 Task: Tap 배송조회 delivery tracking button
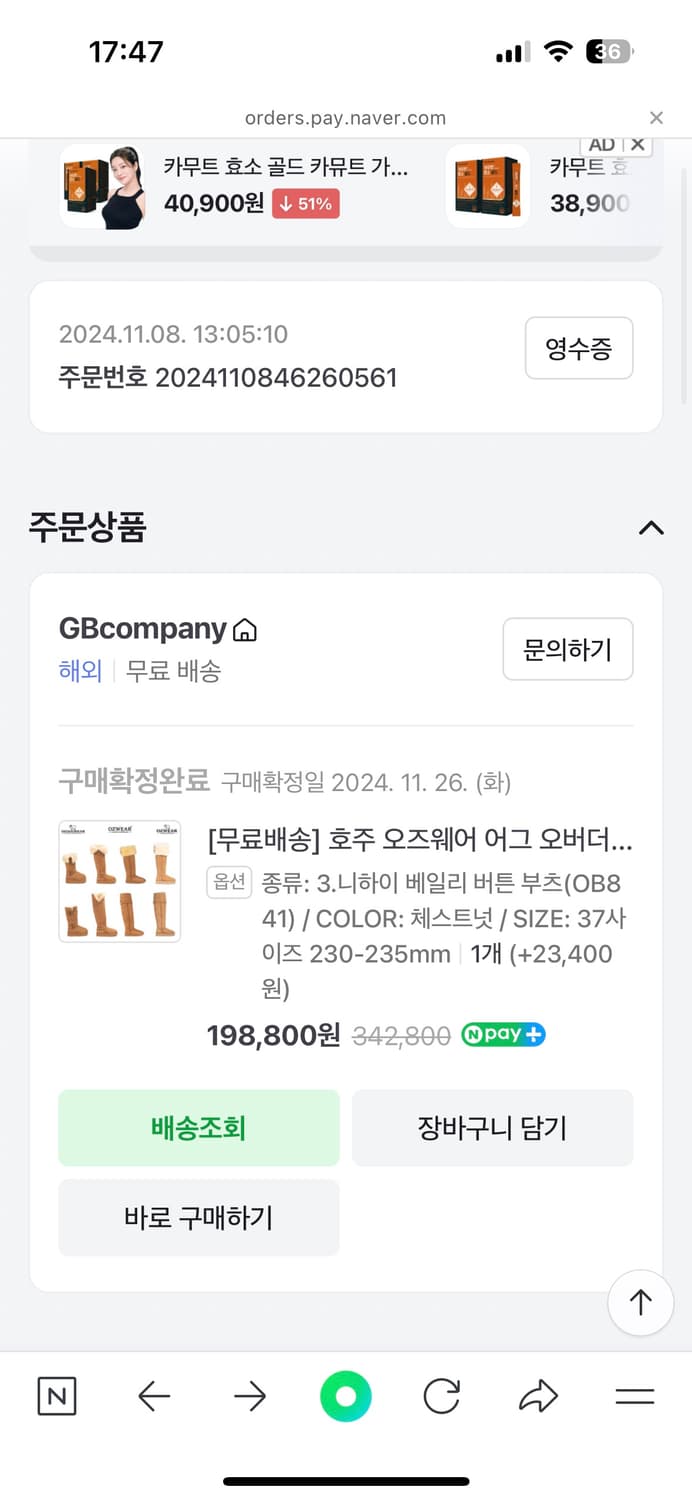(x=199, y=1127)
